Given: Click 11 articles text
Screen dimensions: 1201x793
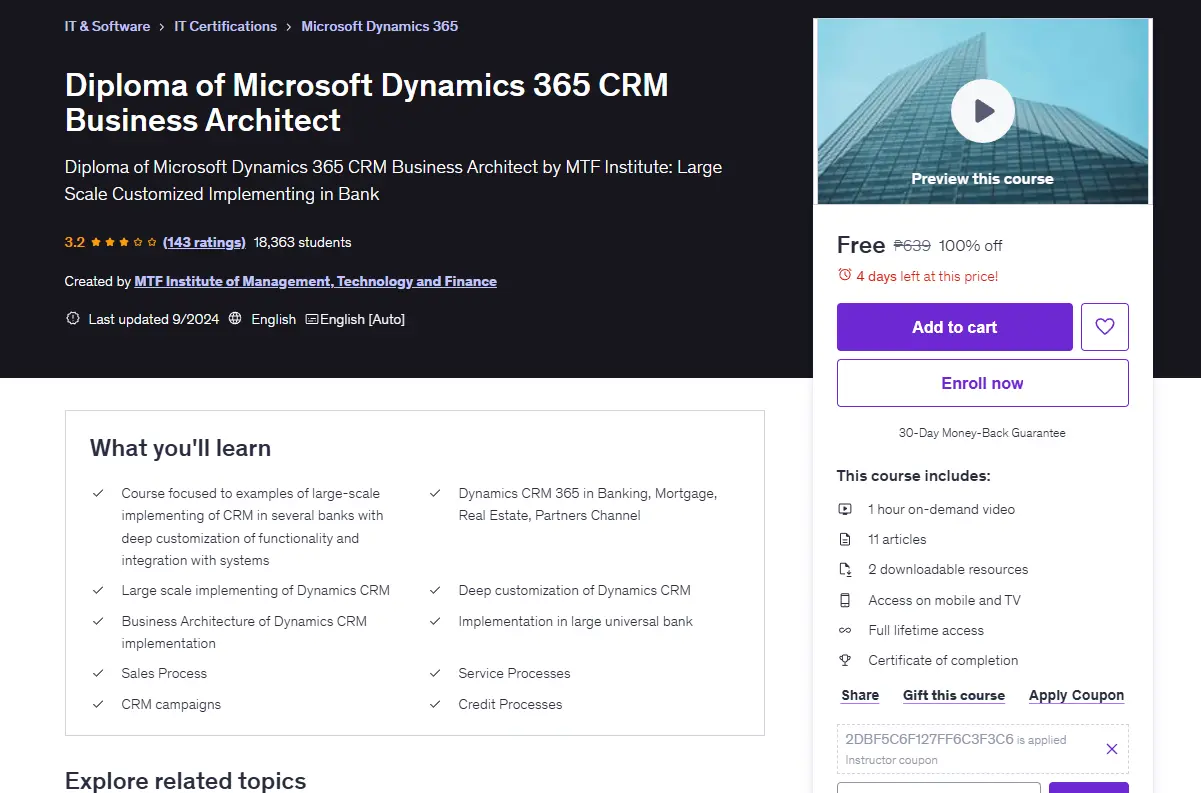Looking at the screenshot, I should point(898,539).
